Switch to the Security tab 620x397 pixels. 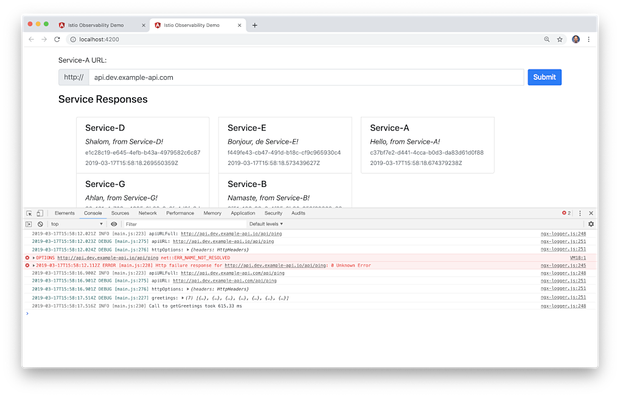pyautogui.click(x=273, y=213)
